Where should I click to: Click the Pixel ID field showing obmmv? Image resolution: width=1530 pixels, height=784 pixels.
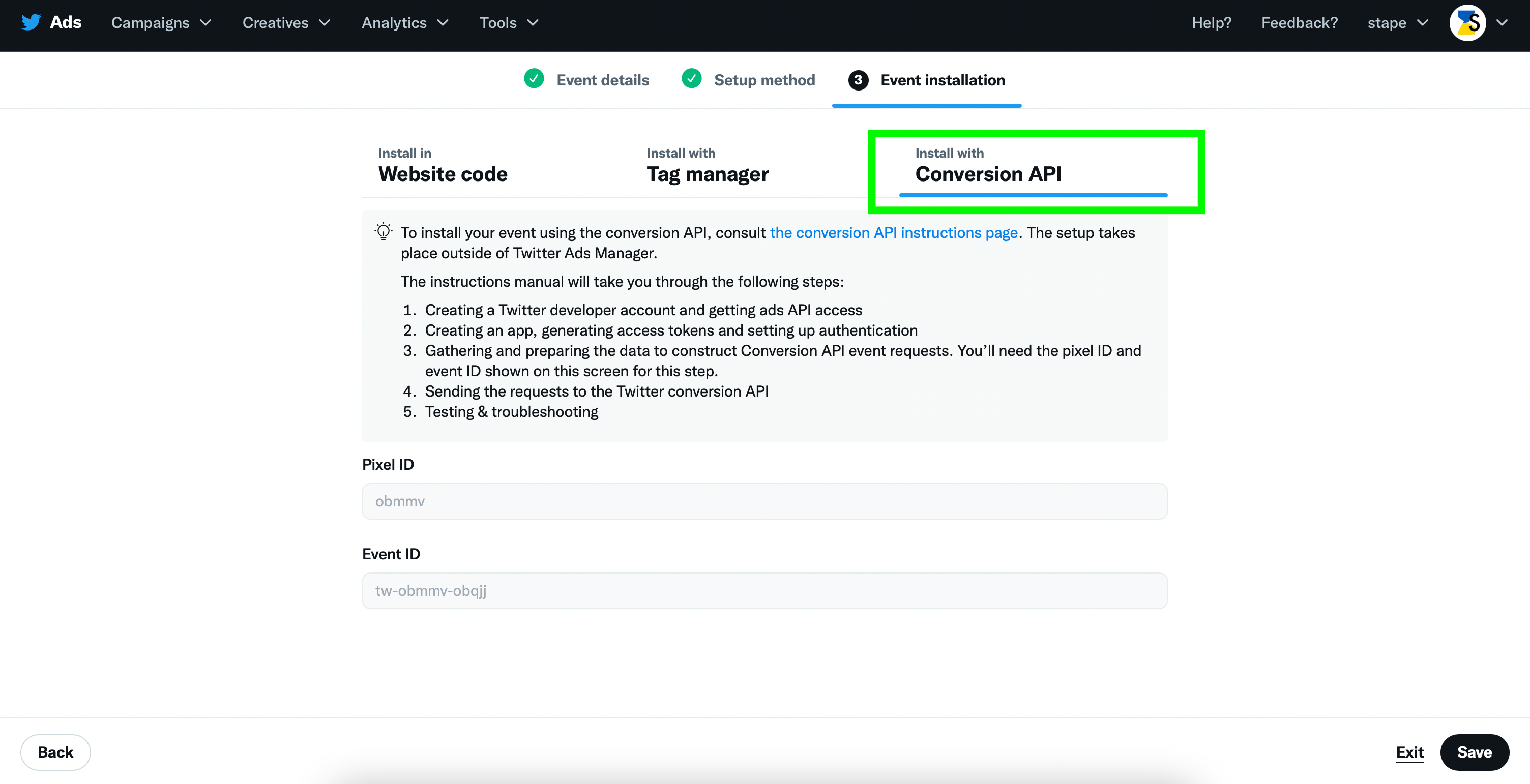point(764,501)
